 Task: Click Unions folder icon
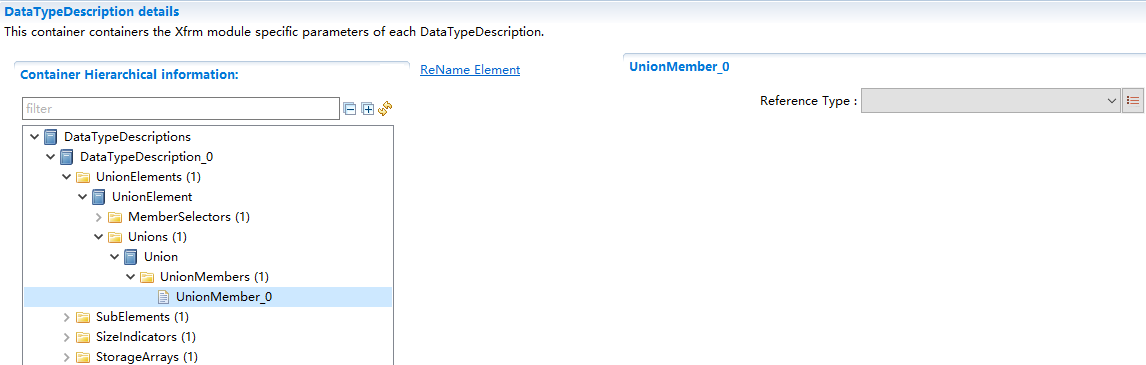[115, 237]
